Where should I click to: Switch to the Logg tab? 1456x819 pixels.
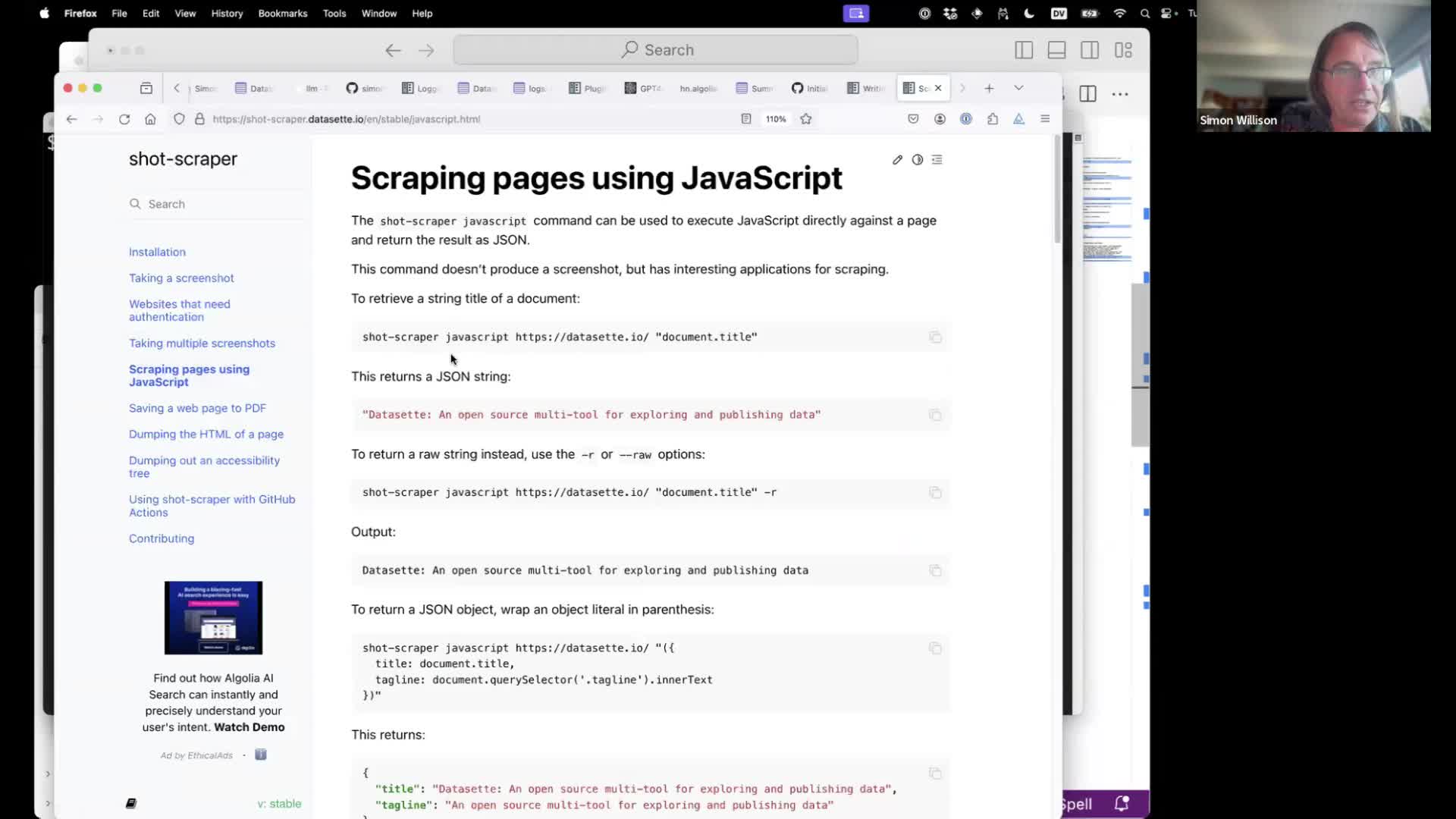tap(421, 88)
